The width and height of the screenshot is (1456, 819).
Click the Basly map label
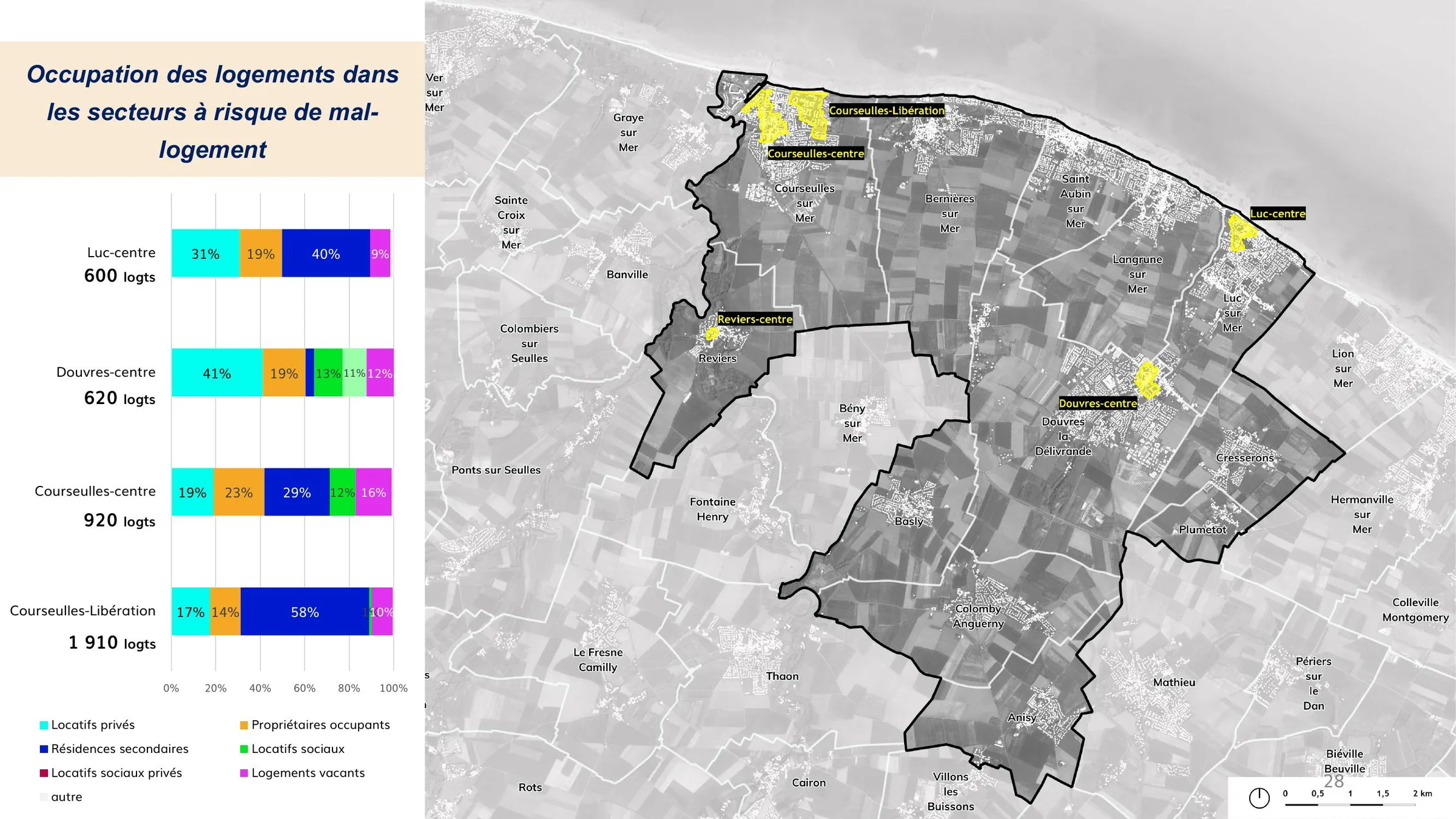click(909, 521)
